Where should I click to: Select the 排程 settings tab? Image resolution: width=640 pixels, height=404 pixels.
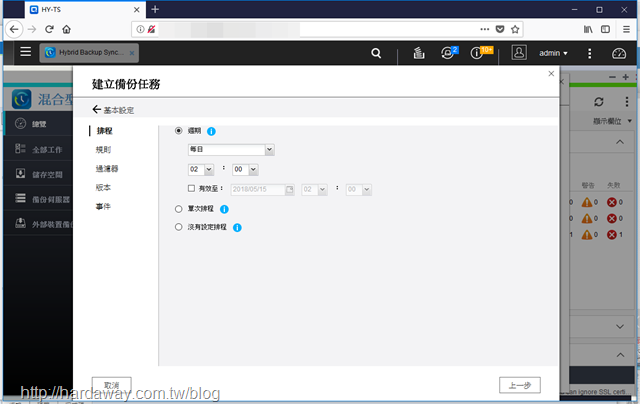click(104, 131)
